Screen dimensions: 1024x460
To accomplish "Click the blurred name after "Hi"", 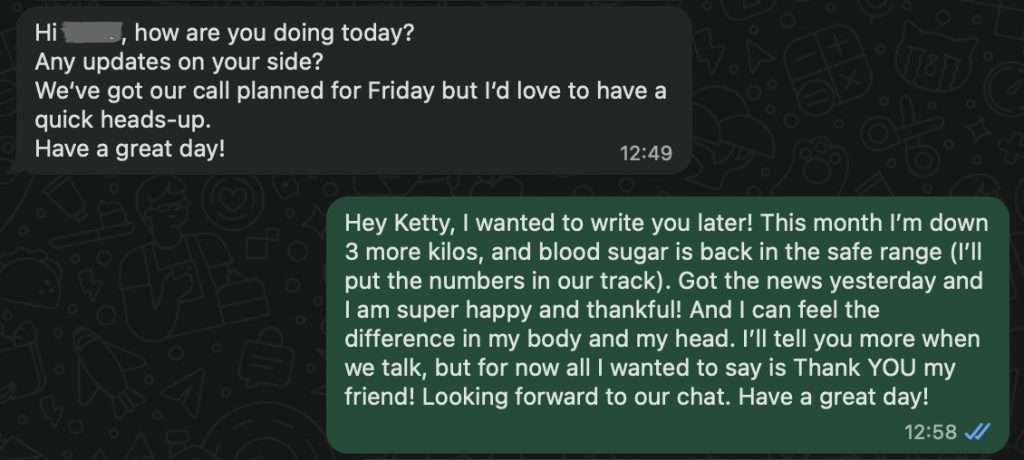I will 91,33.
